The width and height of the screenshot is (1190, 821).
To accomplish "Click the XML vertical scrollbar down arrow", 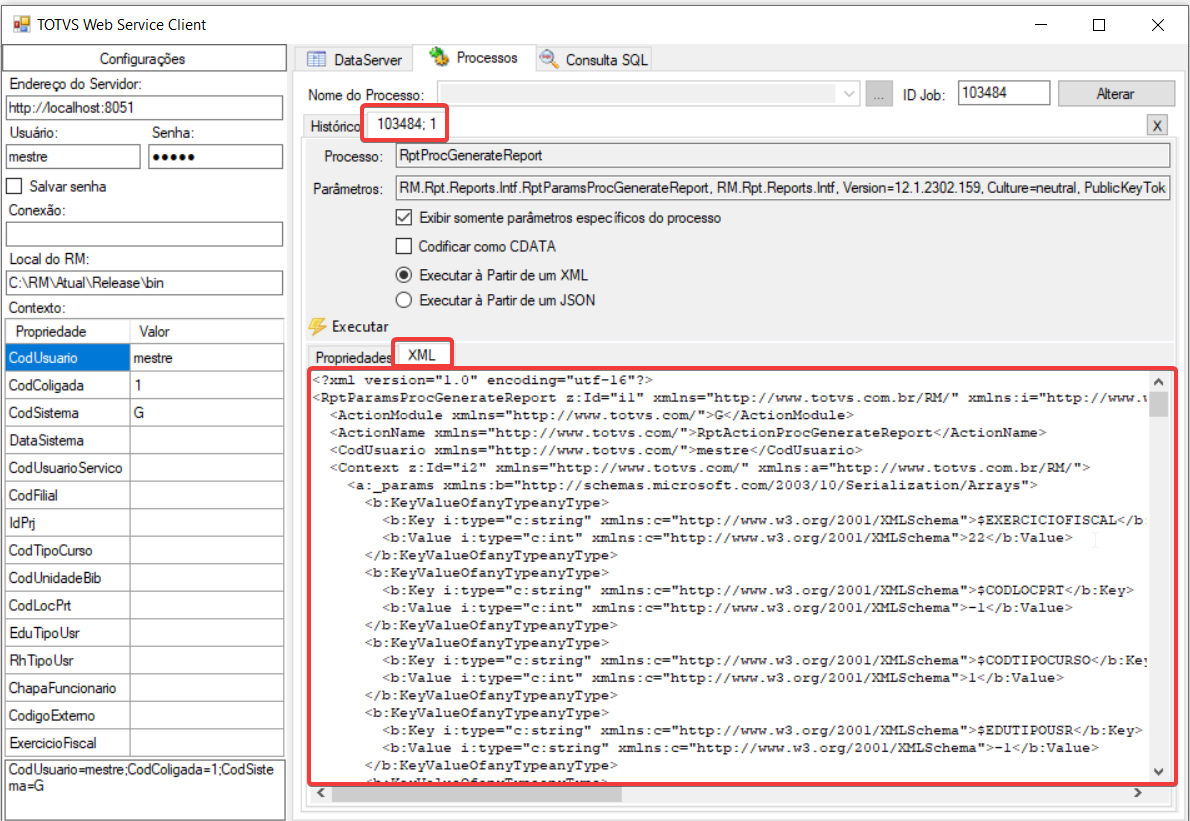I will point(1158,772).
